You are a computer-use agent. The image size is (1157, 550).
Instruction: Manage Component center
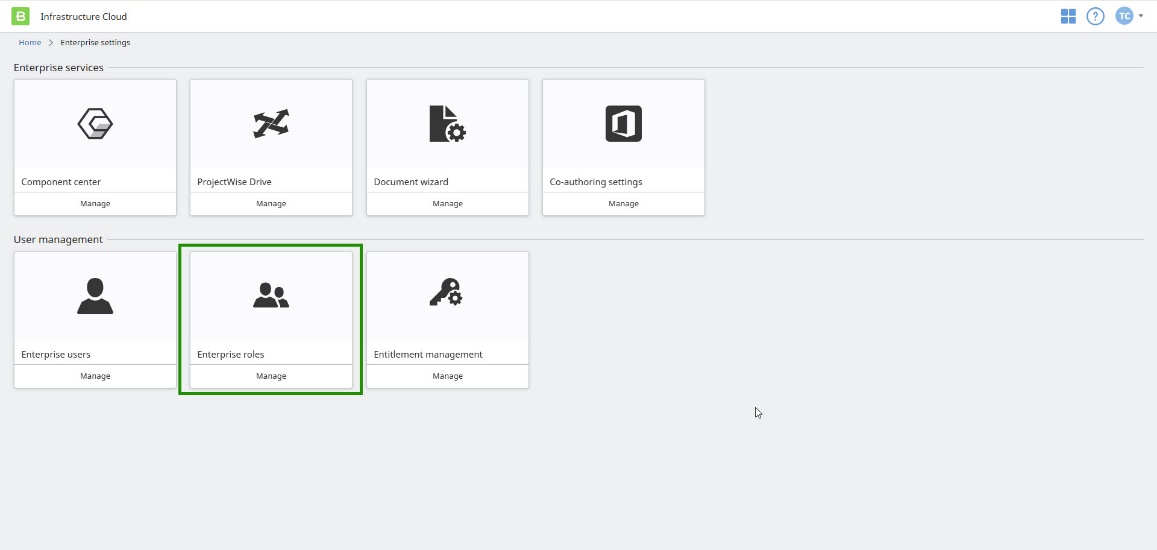pos(95,204)
